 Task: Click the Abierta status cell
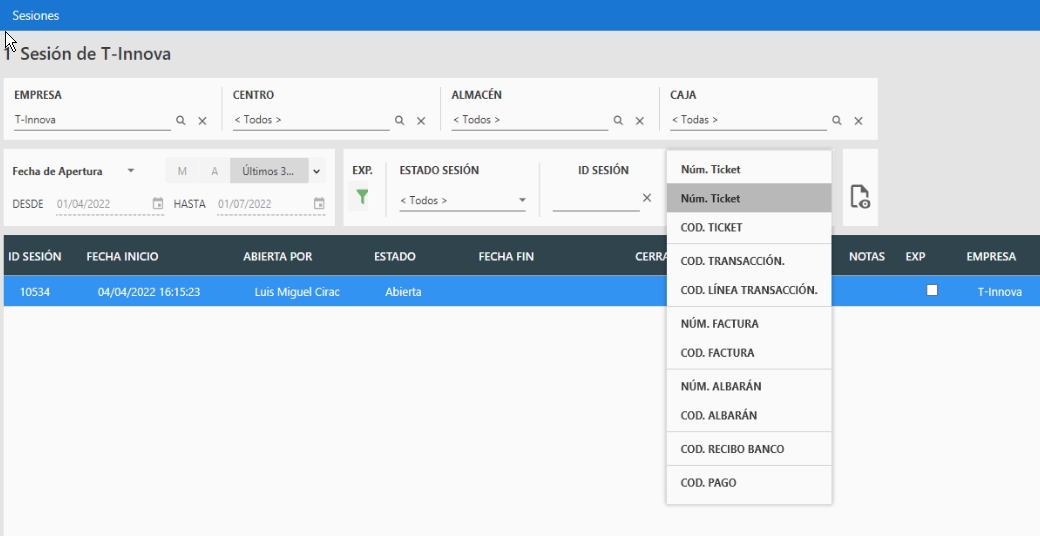tap(403, 292)
